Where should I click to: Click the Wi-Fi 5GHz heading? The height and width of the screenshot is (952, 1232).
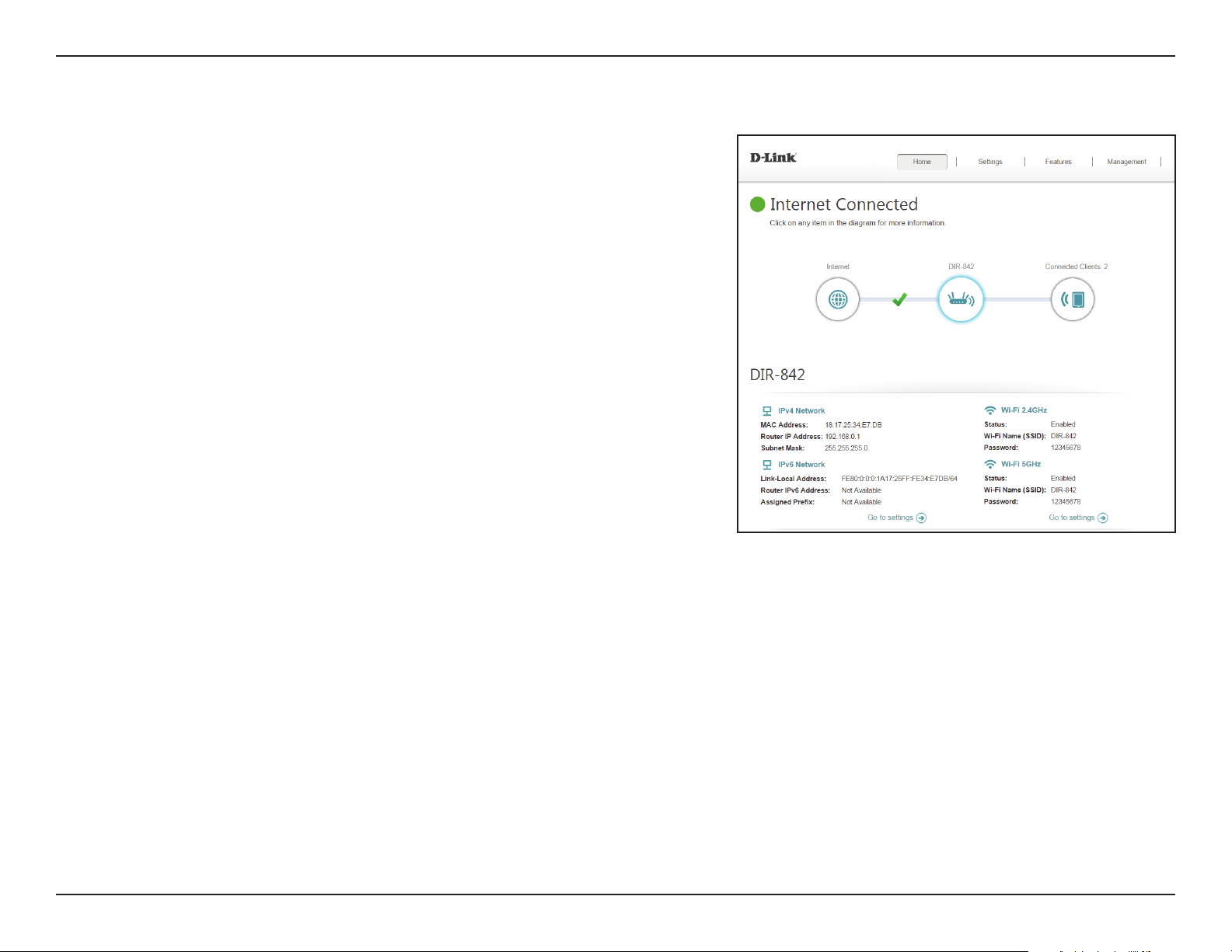click(1021, 464)
